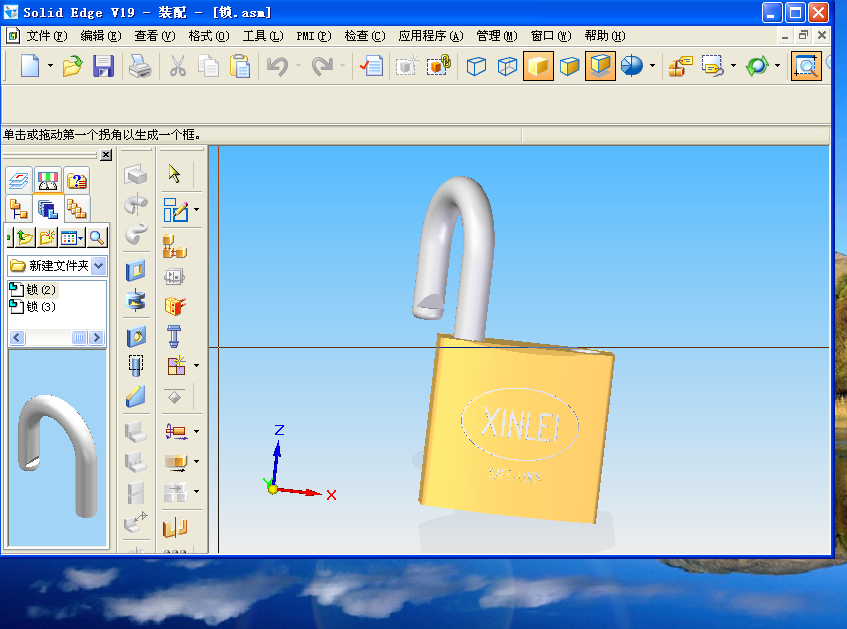Open the 编辑(E) menu
847x629 pixels.
click(x=100, y=36)
